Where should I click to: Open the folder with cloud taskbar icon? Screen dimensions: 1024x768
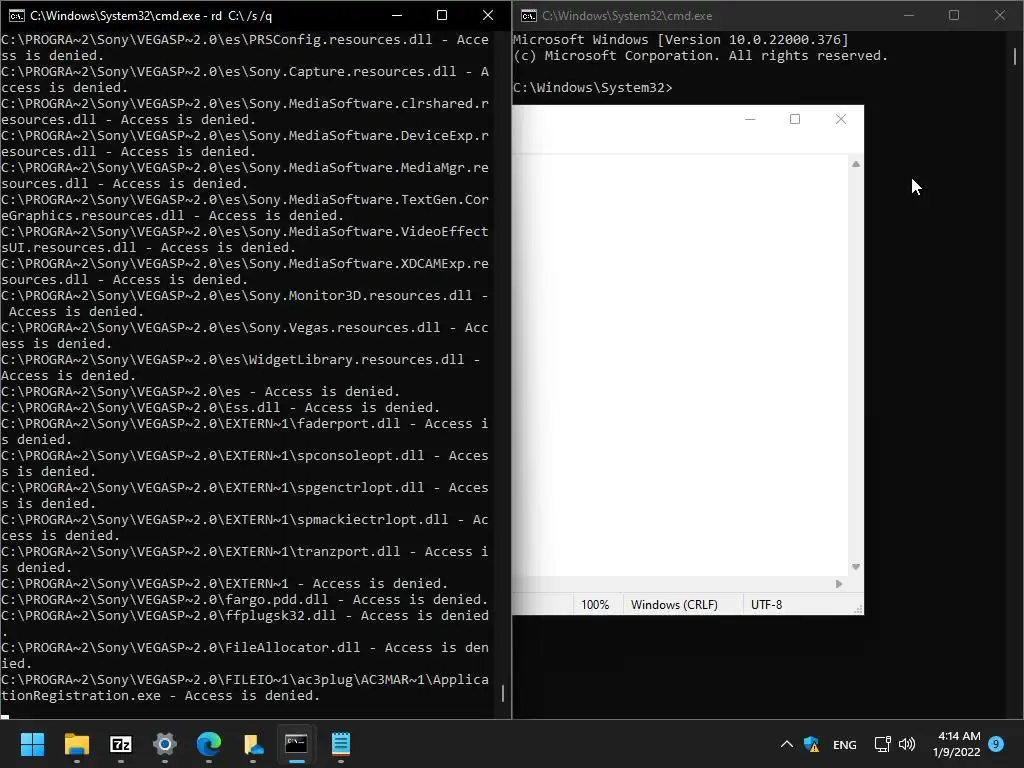253,744
